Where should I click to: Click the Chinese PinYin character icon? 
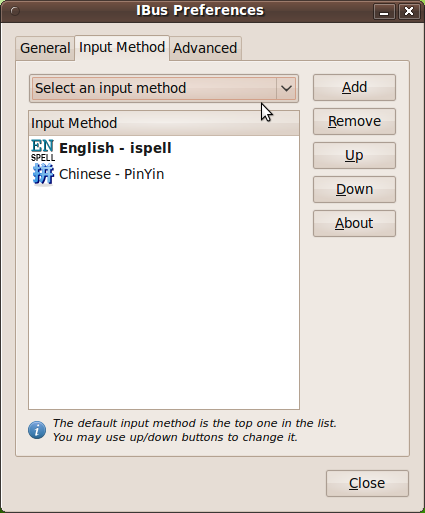click(43, 174)
